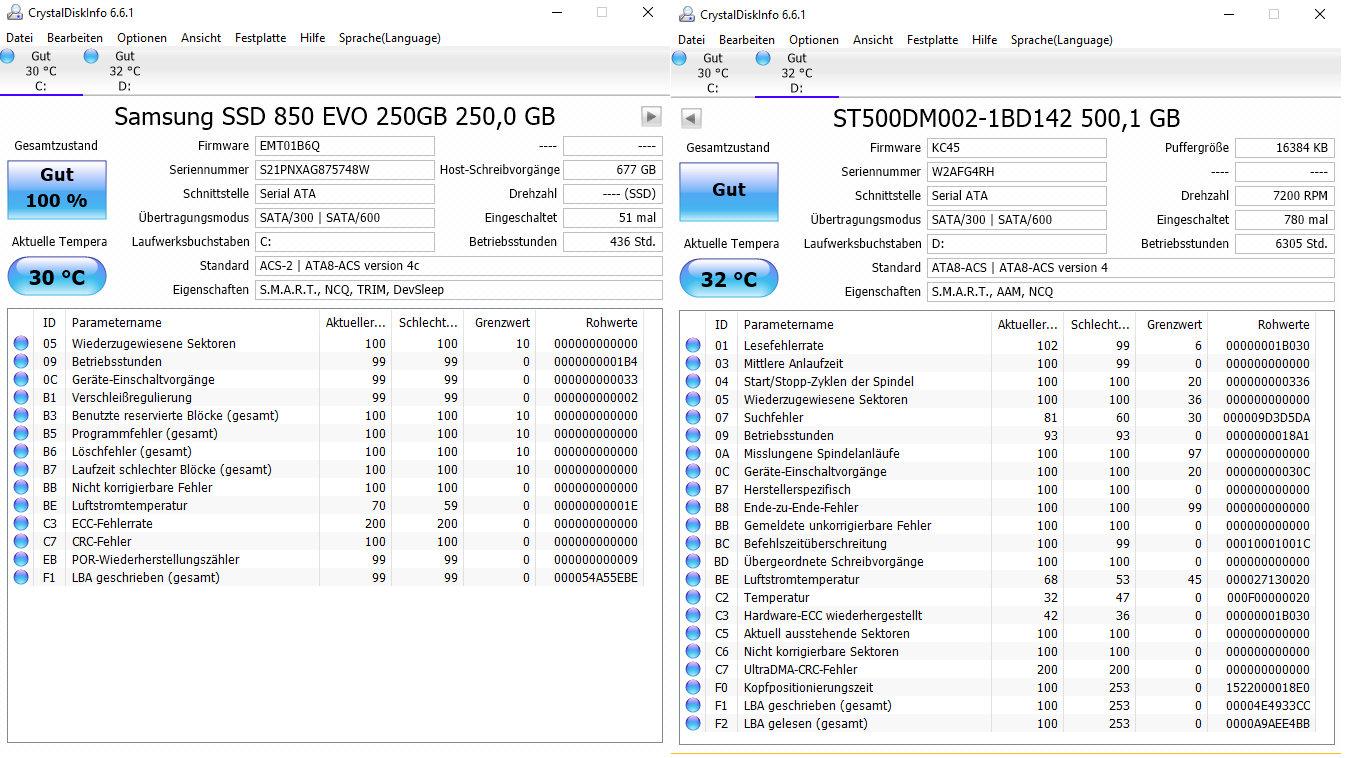The image size is (1348, 758).
Task: Click Rohwerte column header in right window
Action: click(1262, 325)
